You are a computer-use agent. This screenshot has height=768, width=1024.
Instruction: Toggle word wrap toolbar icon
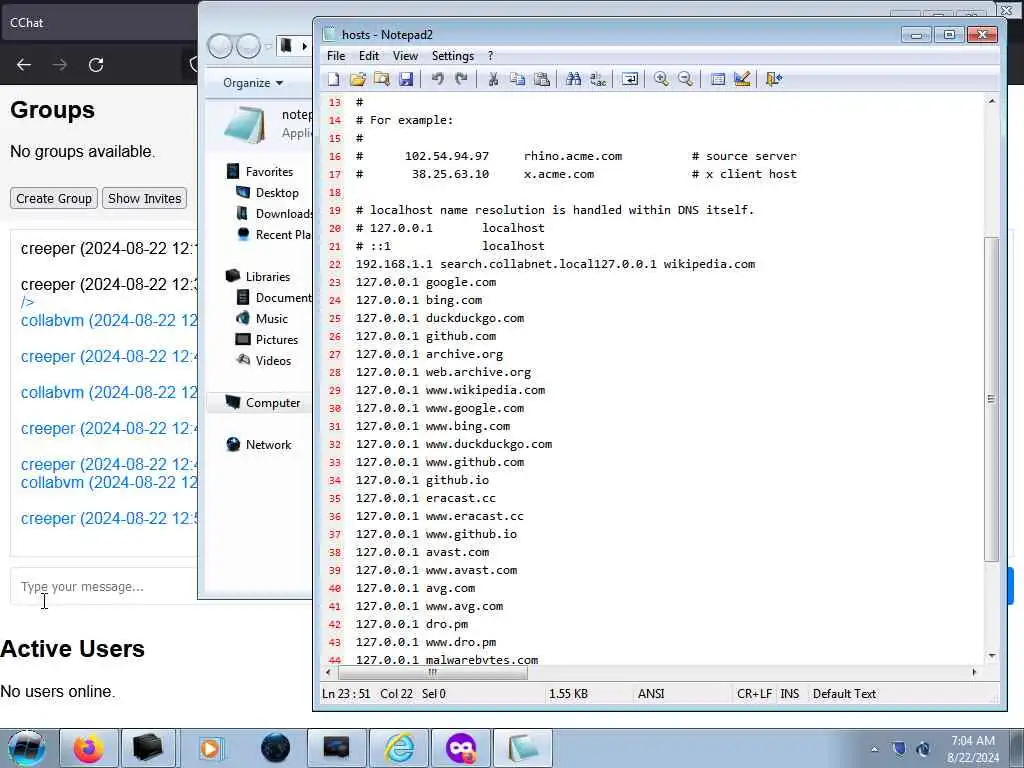click(630, 80)
